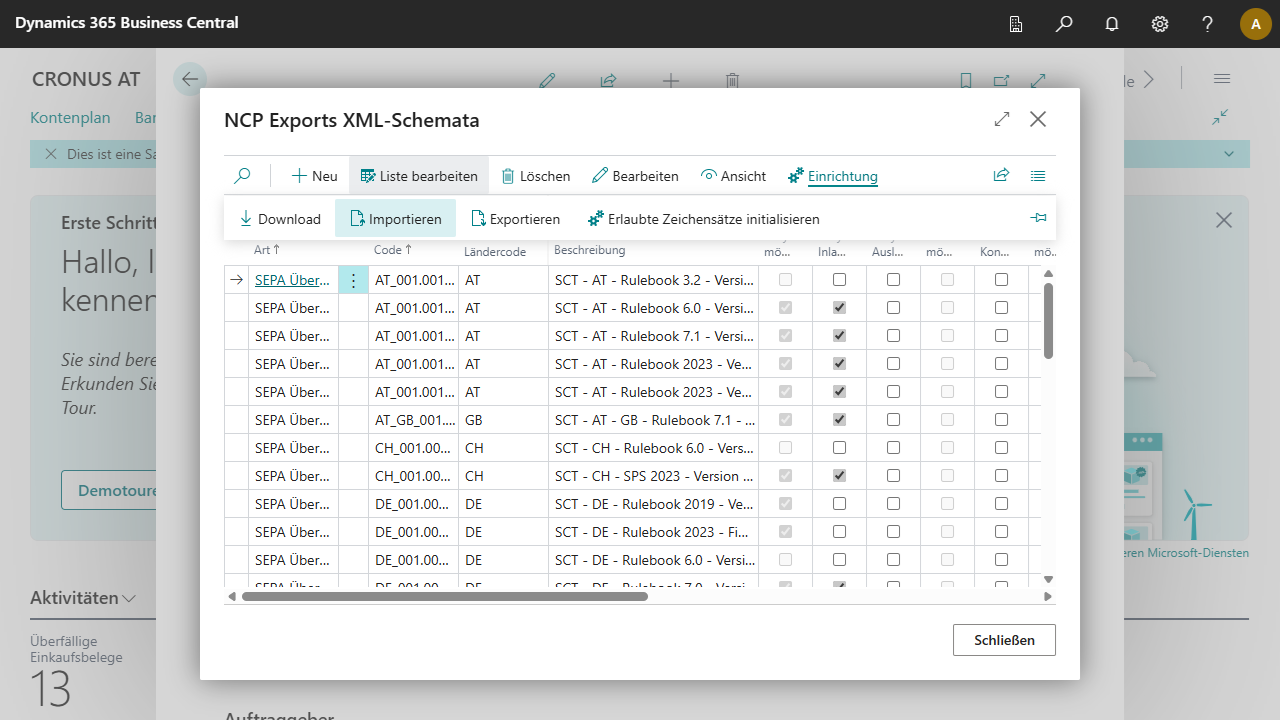Click the Schließen button
1280x720 pixels.
(x=1004, y=640)
